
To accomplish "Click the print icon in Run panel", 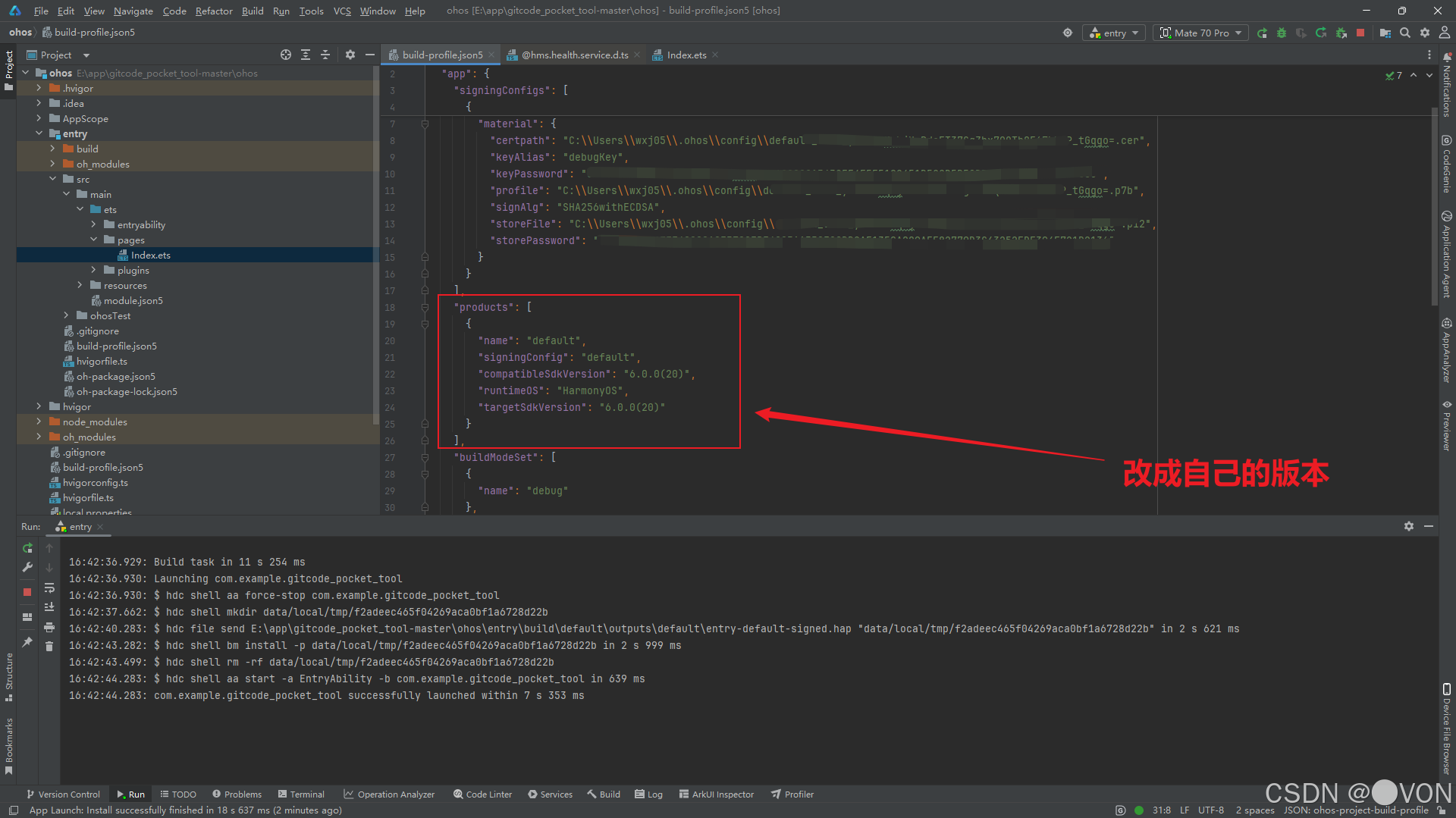I will click(x=49, y=627).
